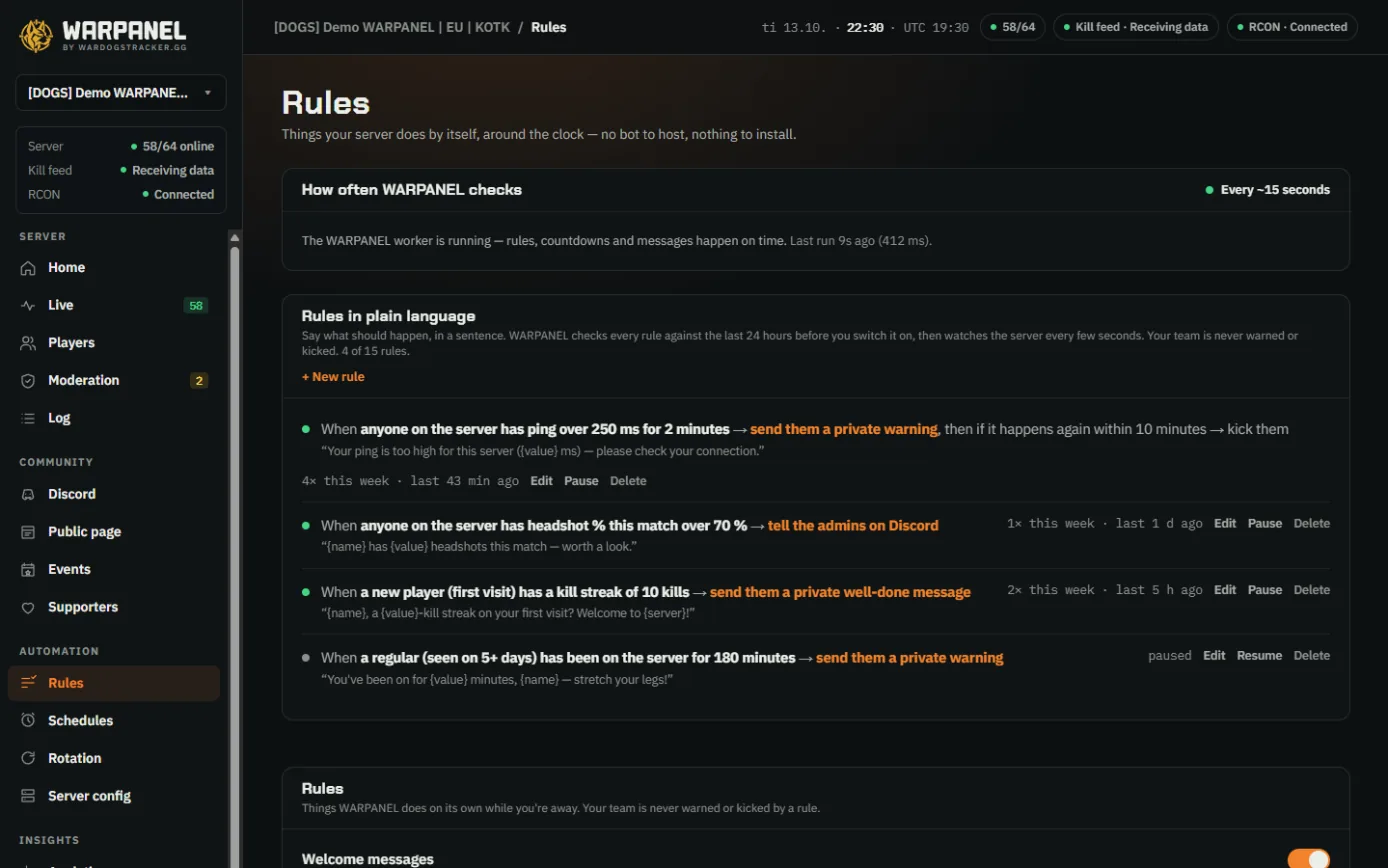Click the breadcrumb server name [DOGS] Demo WARPANEL

click(x=392, y=27)
